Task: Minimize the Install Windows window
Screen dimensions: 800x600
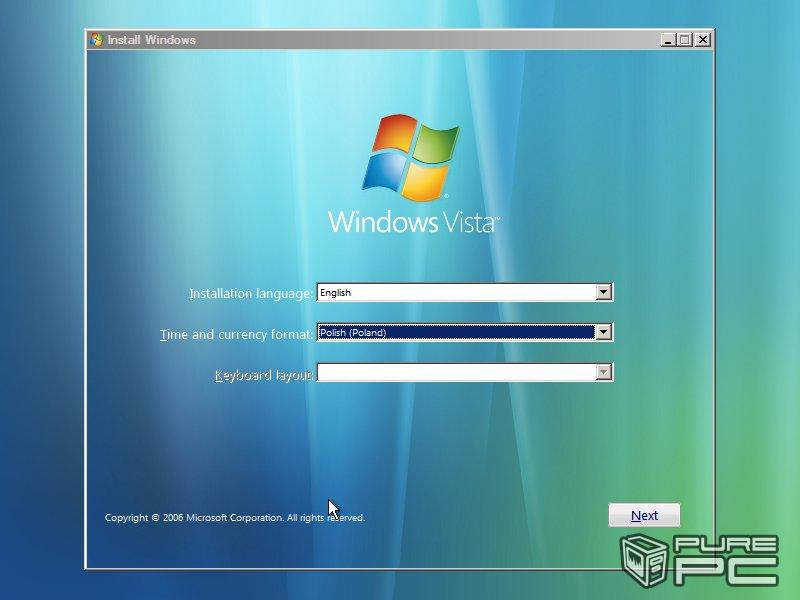Action: tap(668, 40)
